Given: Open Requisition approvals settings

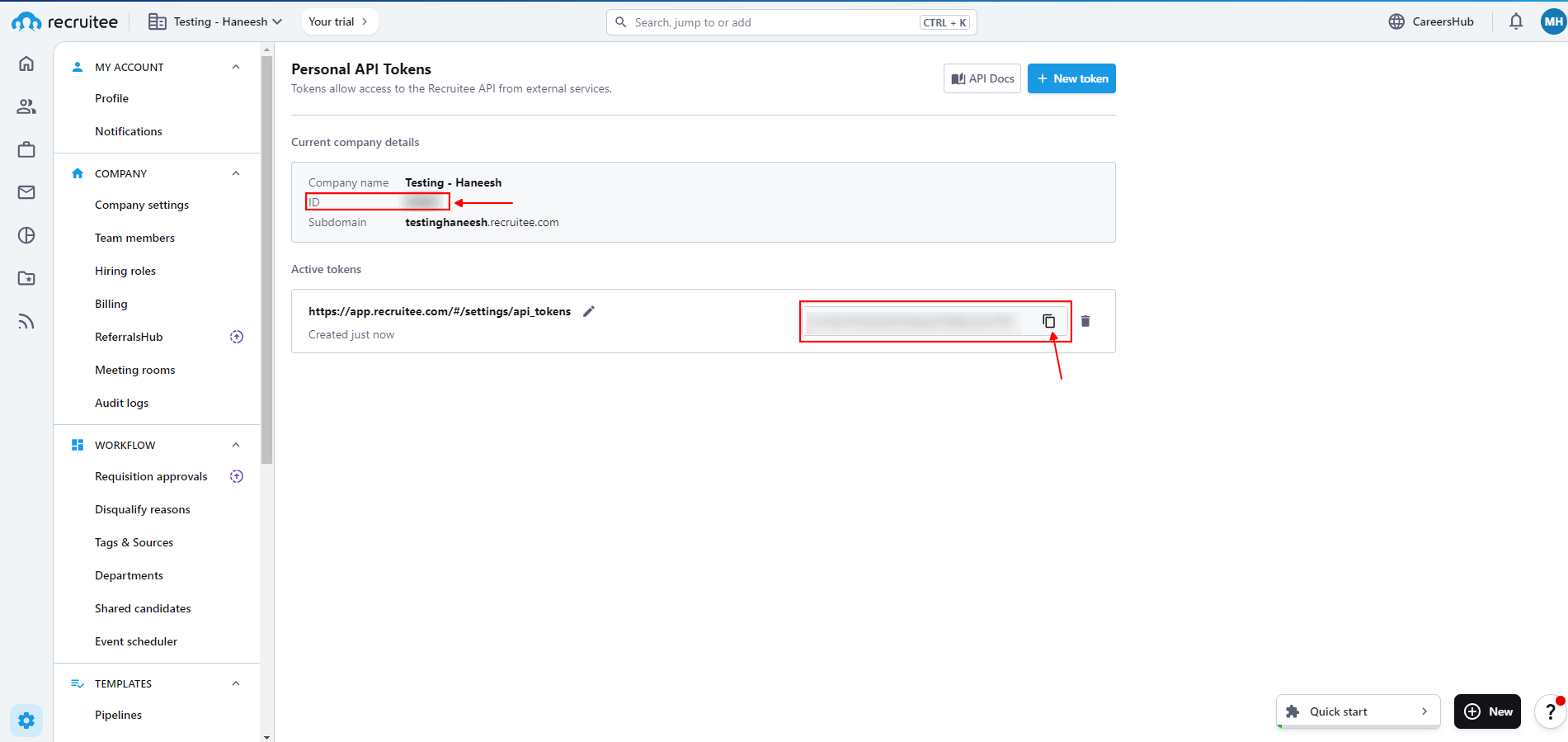Looking at the screenshot, I should [x=151, y=476].
